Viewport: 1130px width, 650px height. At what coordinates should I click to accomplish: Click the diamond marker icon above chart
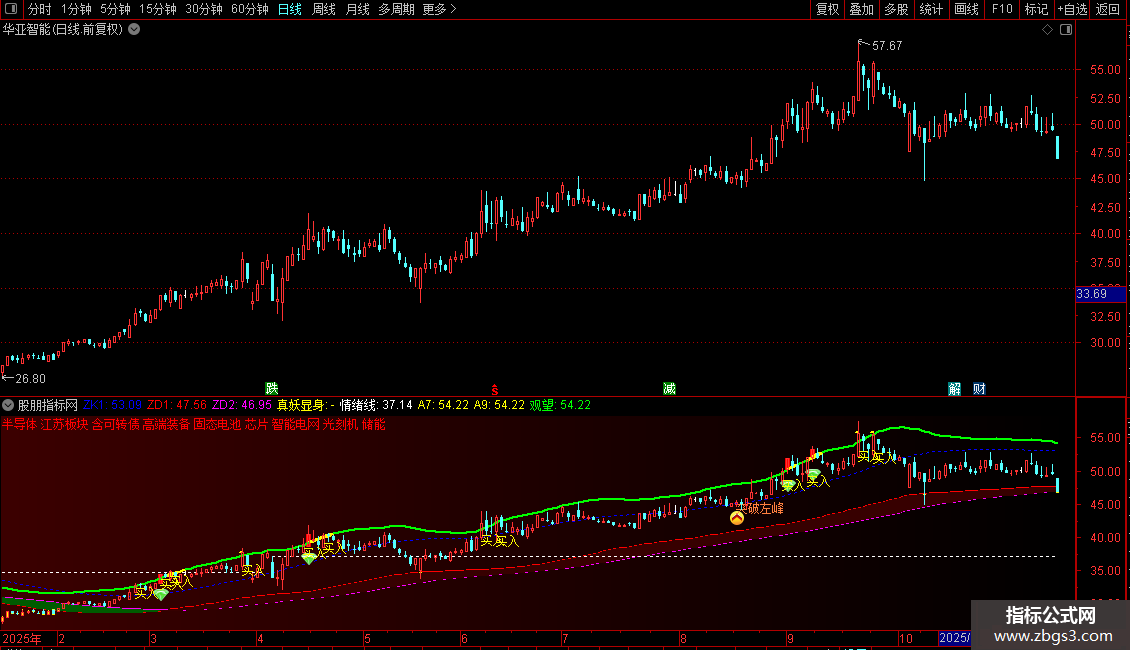(1047, 30)
